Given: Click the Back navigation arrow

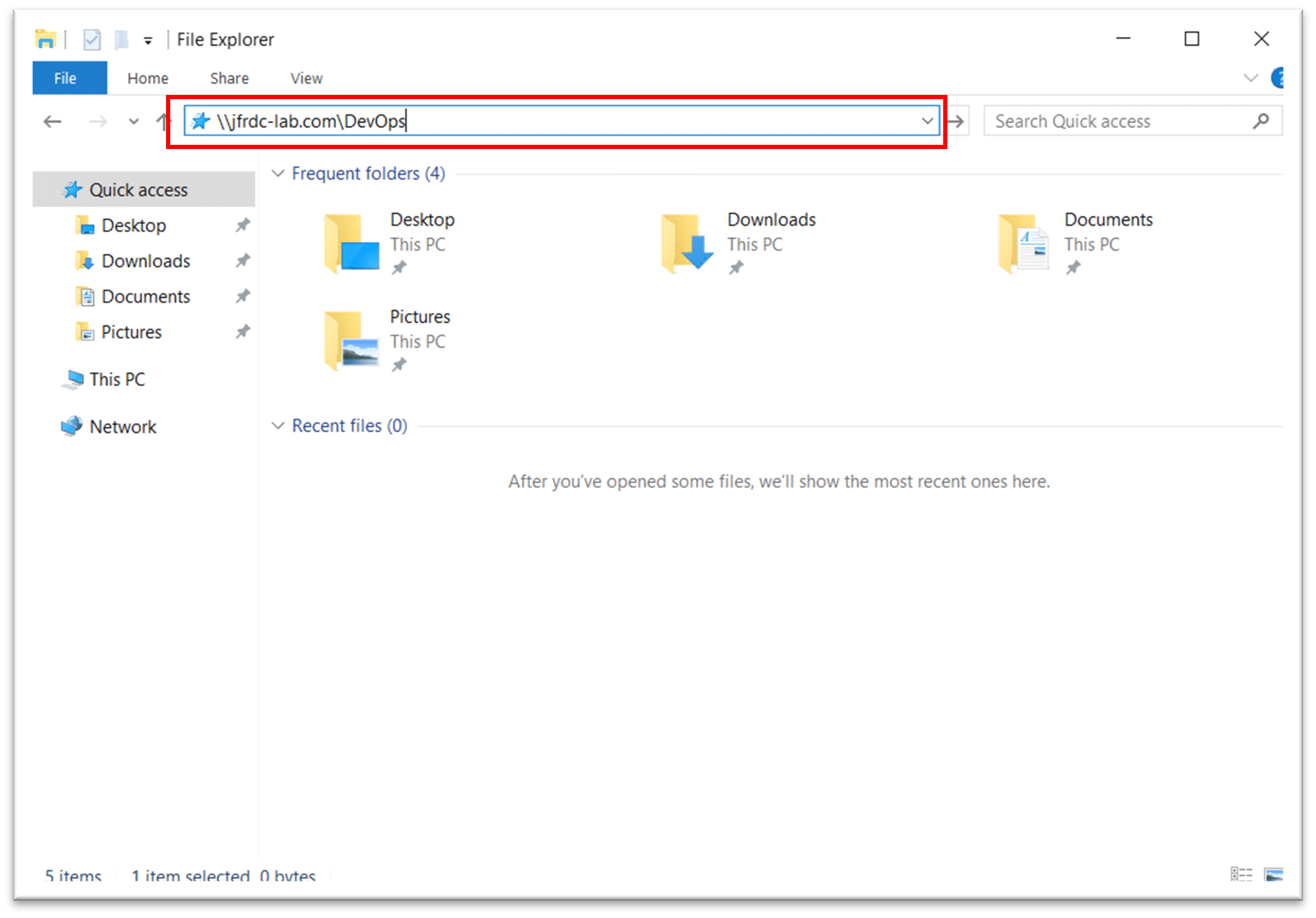Looking at the screenshot, I should coord(52,122).
